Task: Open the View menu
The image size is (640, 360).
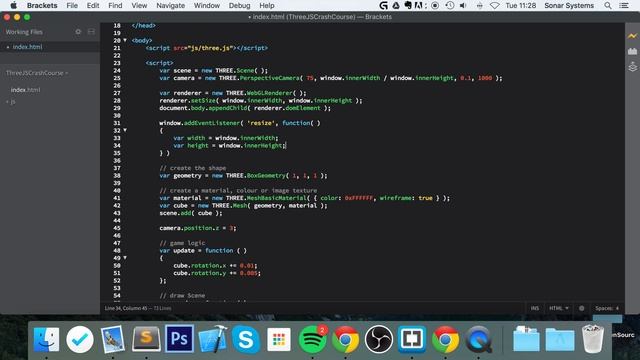Action: pos(139,6)
